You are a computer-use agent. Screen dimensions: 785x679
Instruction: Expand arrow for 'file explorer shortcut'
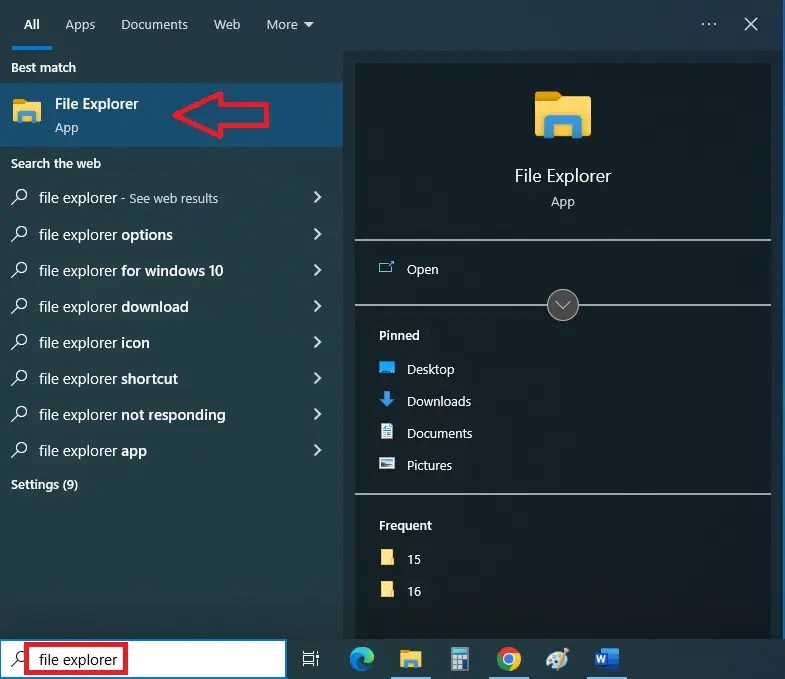317,378
